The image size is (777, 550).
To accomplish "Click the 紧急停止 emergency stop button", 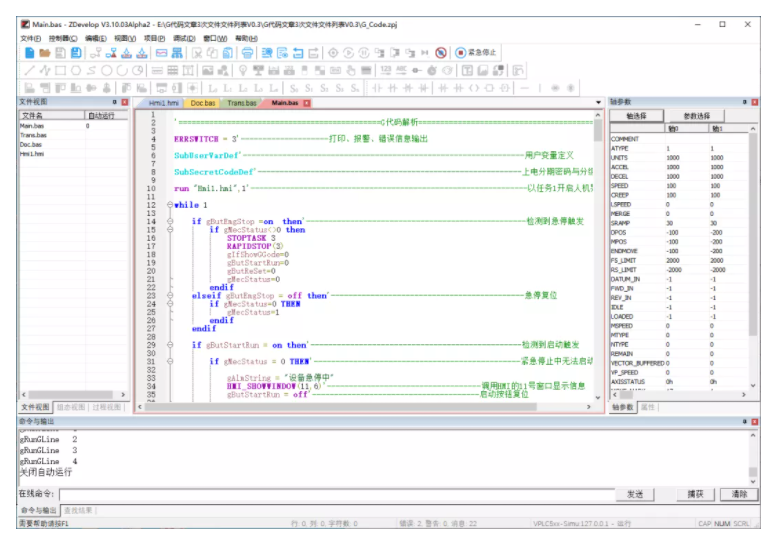I will point(476,53).
